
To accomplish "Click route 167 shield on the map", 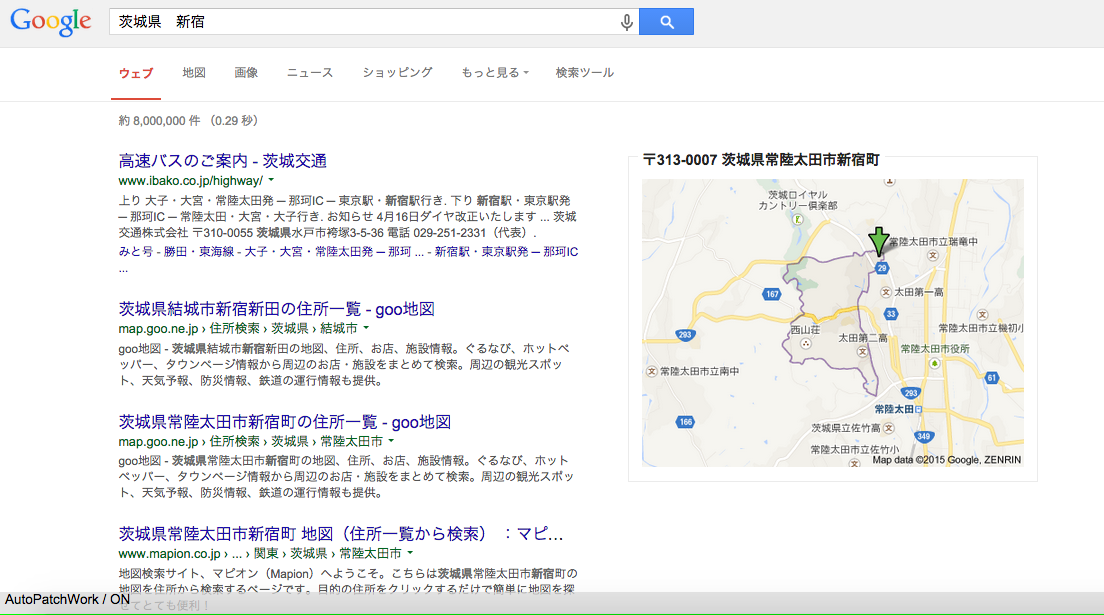I will click(x=772, y=294).
